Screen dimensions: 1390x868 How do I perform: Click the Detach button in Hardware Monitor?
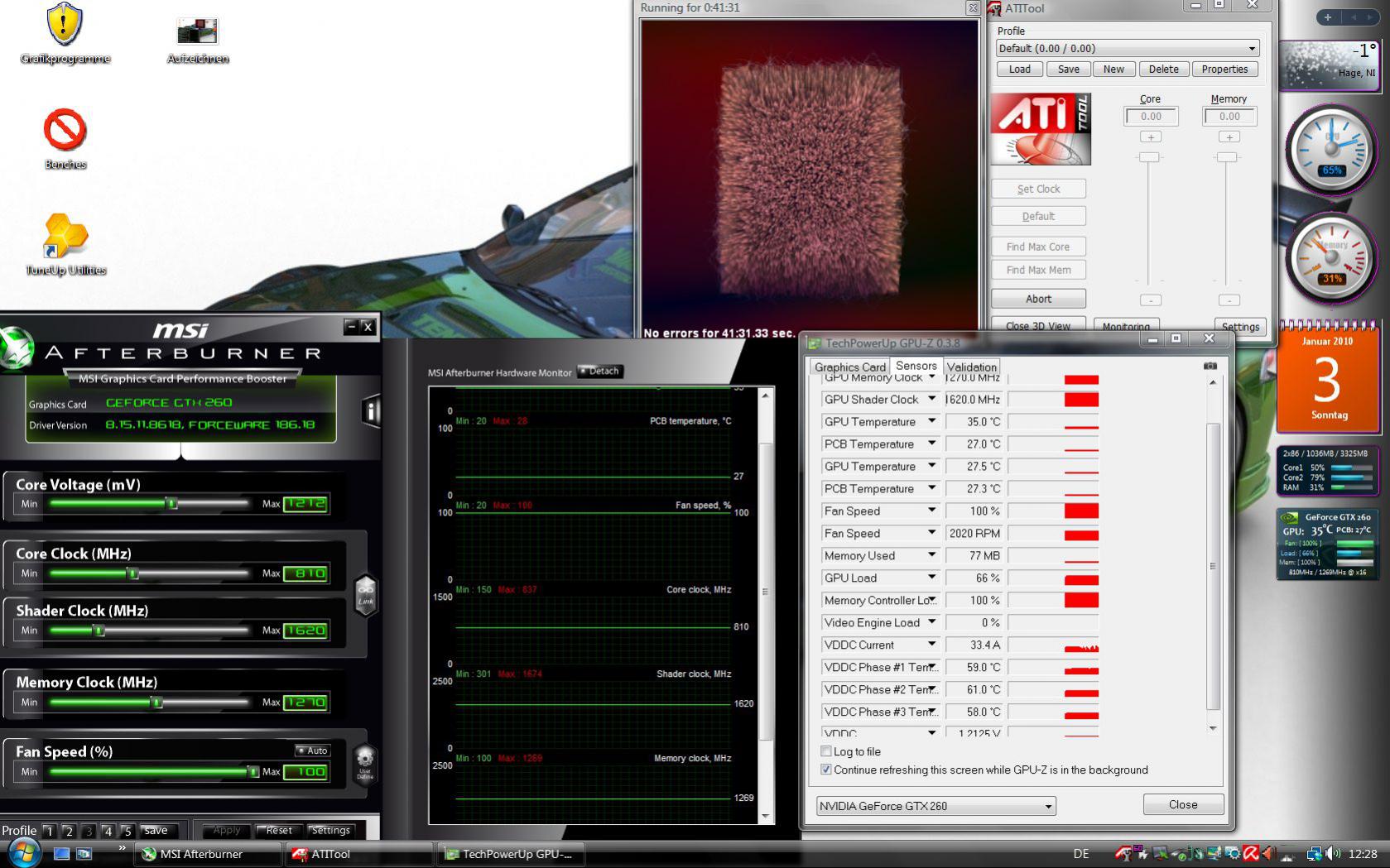point(600,371)
